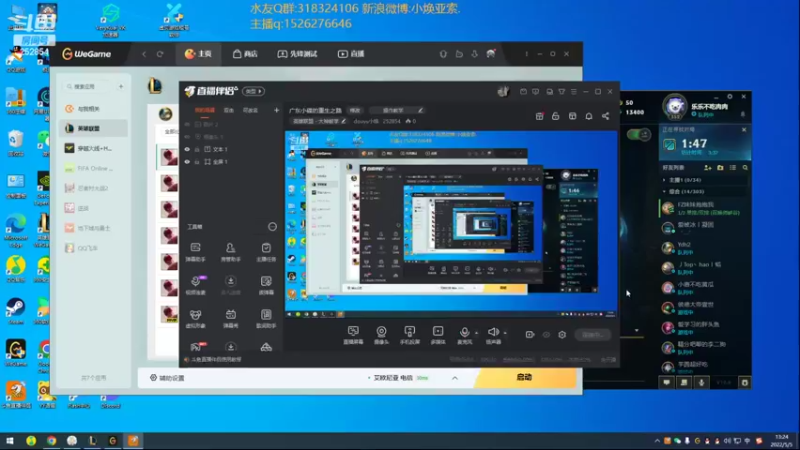Image resolution: width=800 pixels, height=450 pixels.
Task: Open Windows Start menu
Action: click(10, 440)
